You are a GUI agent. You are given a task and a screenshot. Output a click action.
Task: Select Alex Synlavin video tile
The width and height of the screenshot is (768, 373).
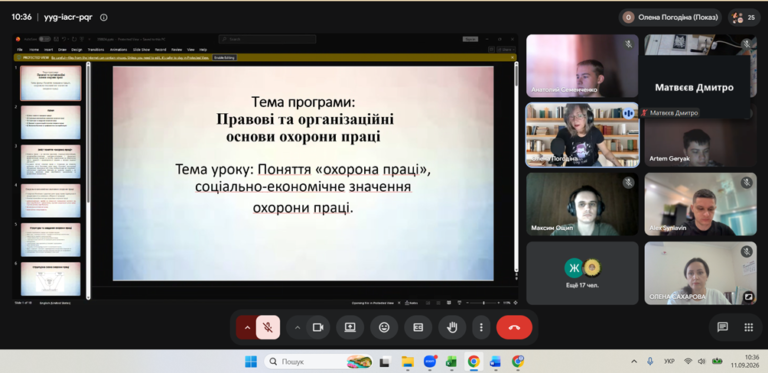[700, 204]
